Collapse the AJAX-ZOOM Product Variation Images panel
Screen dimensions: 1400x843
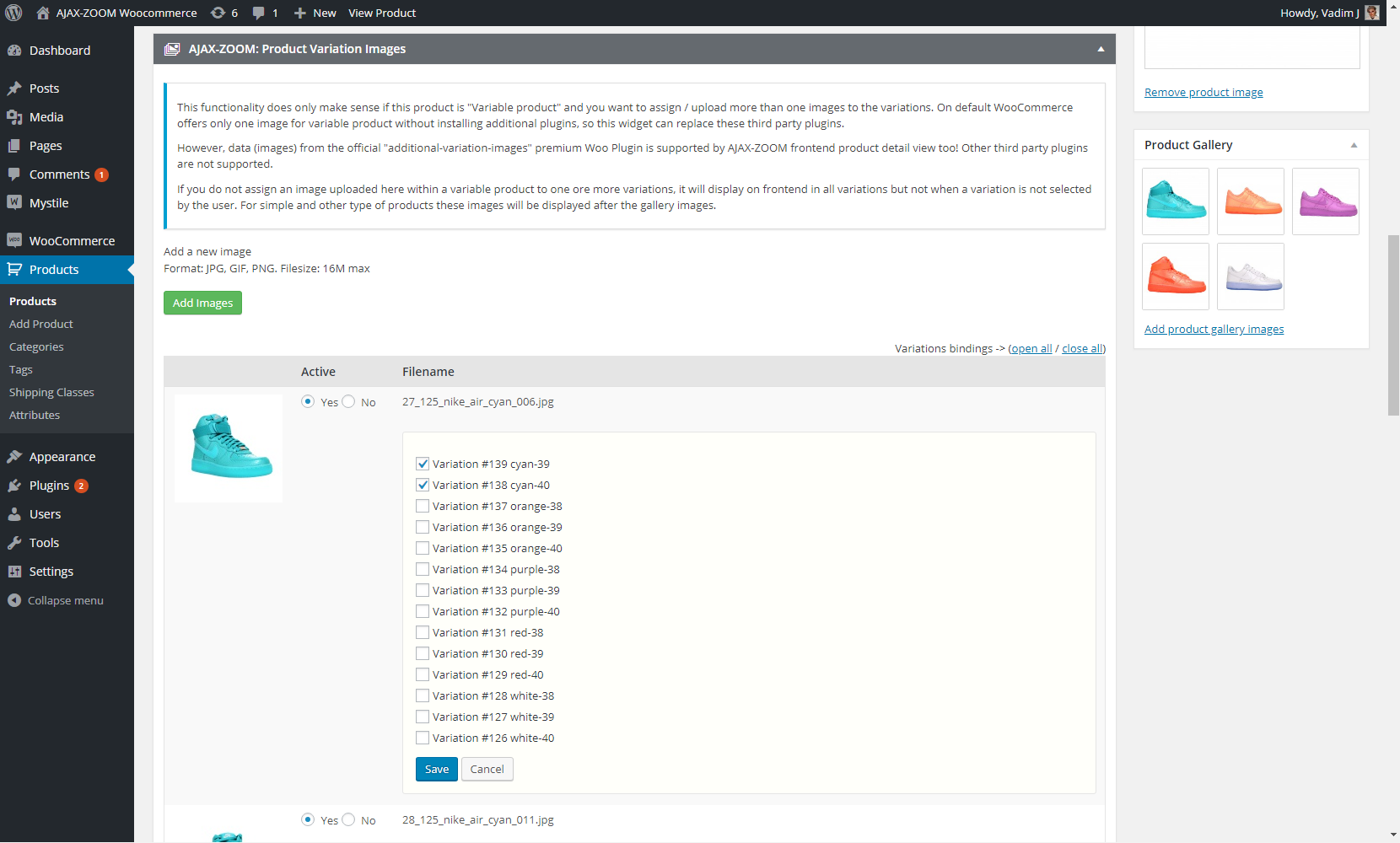[x=1101, y=49]
